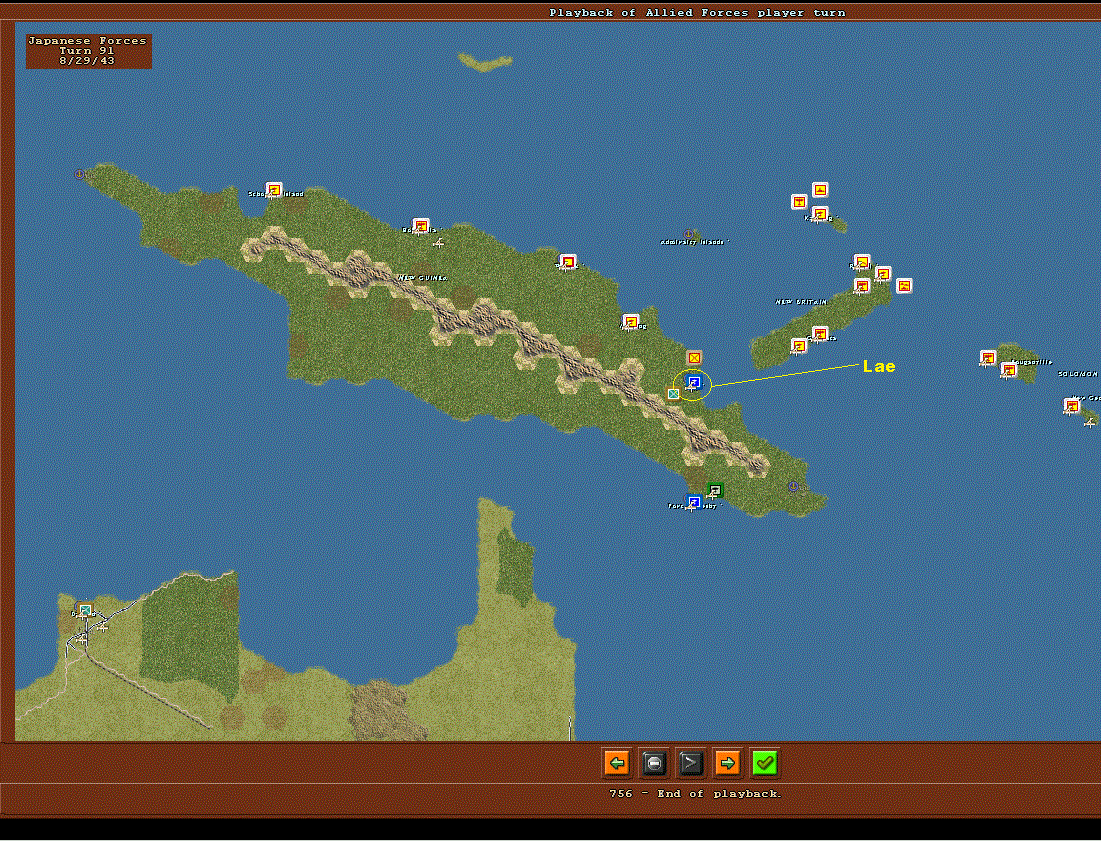Click the 'Bougainville' map label
This screenshot has height=841, width=1101.
click(1032, 362)
